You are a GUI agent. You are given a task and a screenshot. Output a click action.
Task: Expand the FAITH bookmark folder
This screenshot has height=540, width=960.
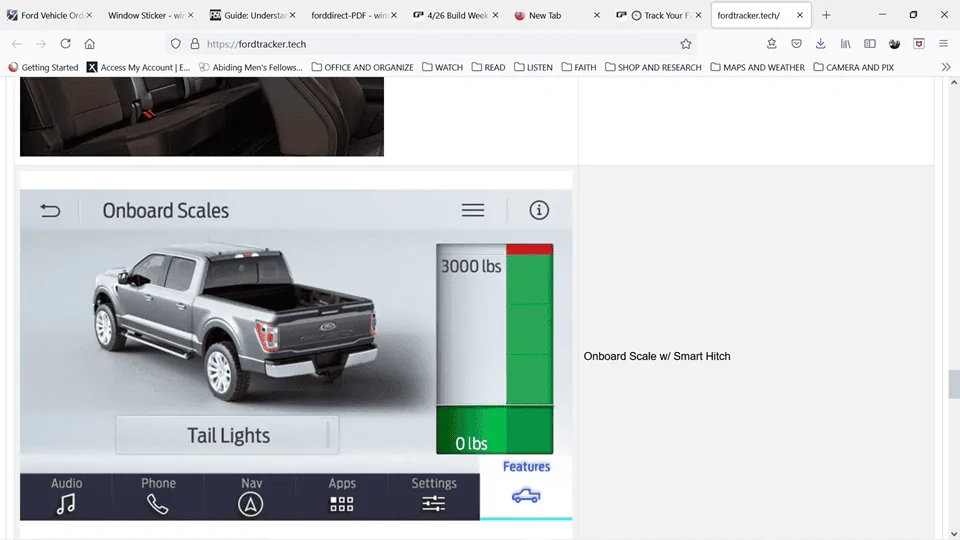[x=579, y=67]
